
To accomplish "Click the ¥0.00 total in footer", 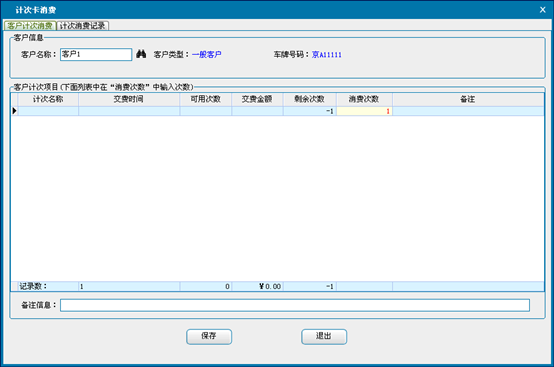I will [270, 286].
